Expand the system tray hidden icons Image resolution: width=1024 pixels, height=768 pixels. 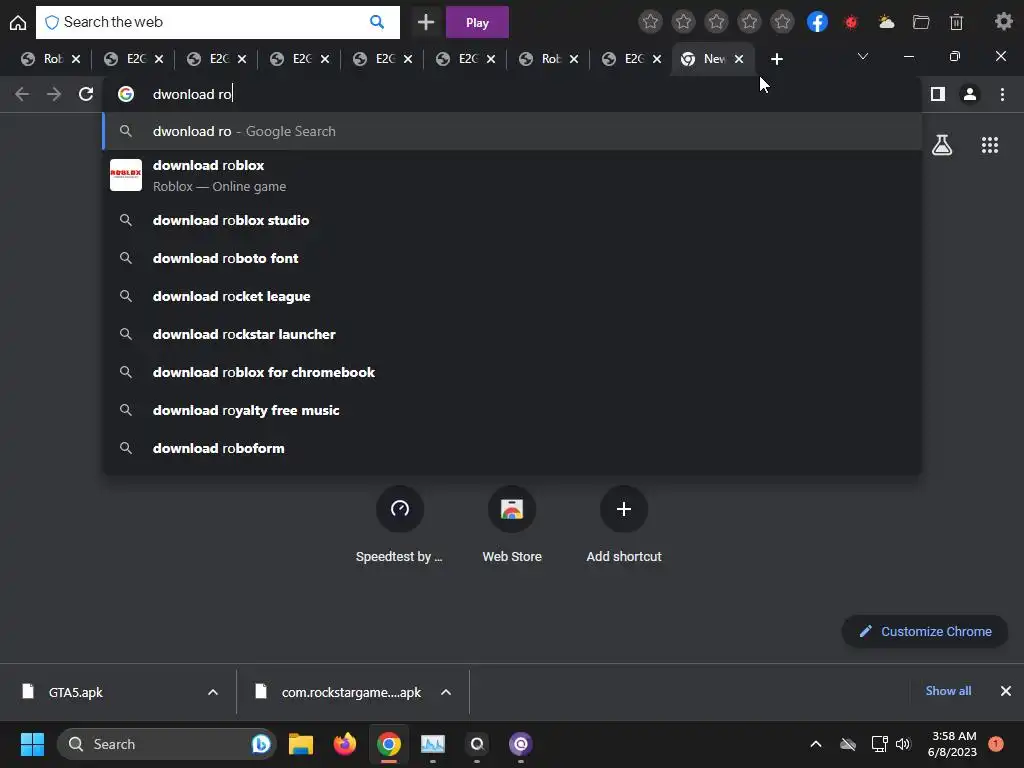point(816,744)
